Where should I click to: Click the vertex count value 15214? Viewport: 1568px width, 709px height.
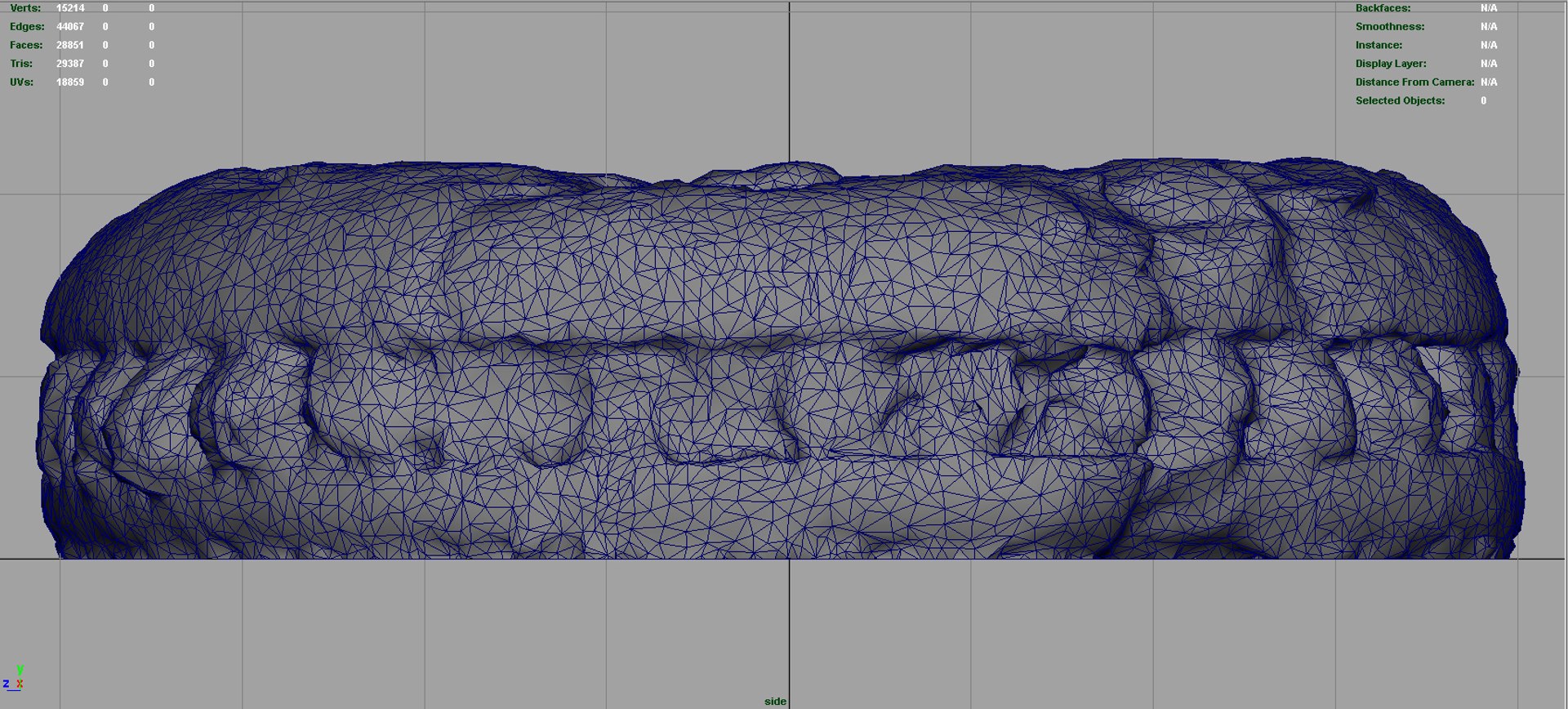tap(70, 8)
